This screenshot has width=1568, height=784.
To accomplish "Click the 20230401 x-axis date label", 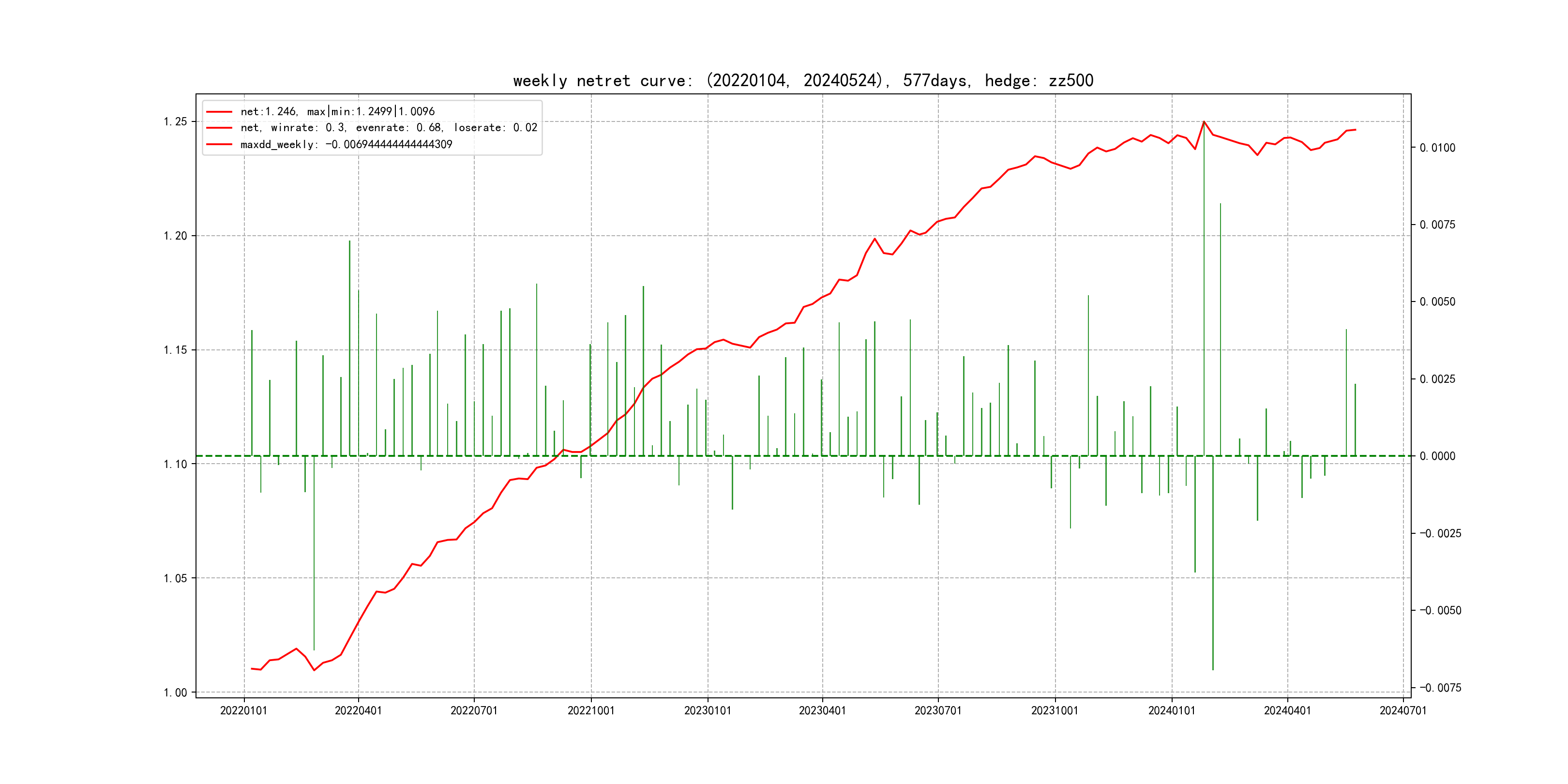I will [x=822, y=710].
